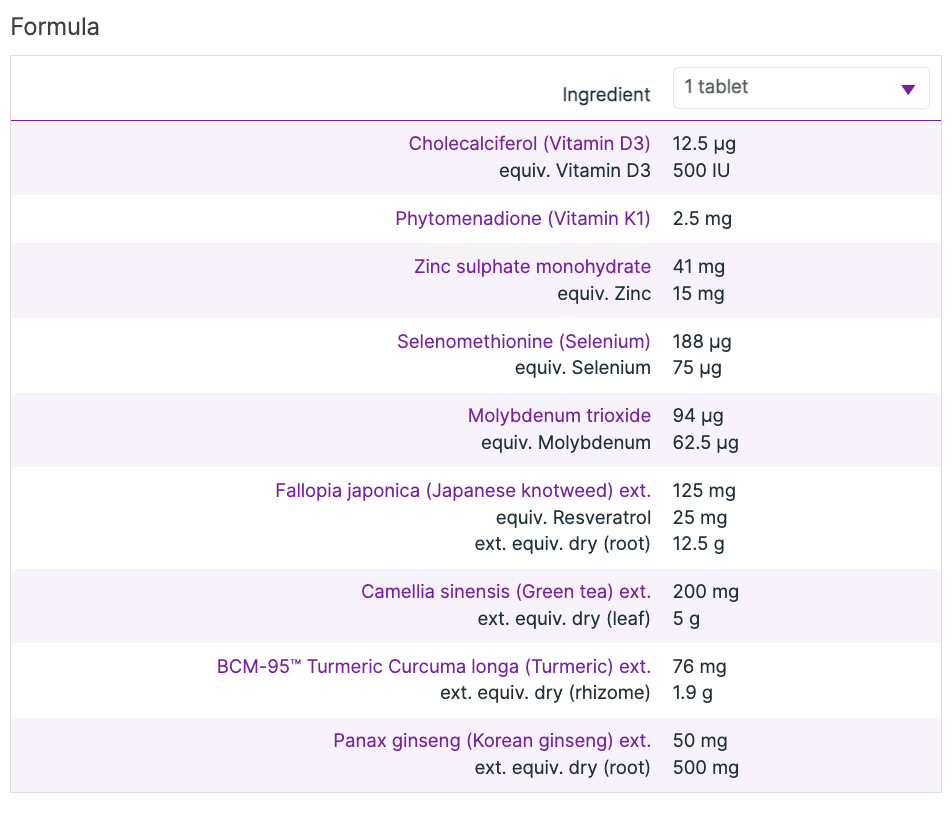Screen dimensions: 952x816
Task: Click the Phytomenadione (Vitamin K1) link
Action: pos(523,218)
